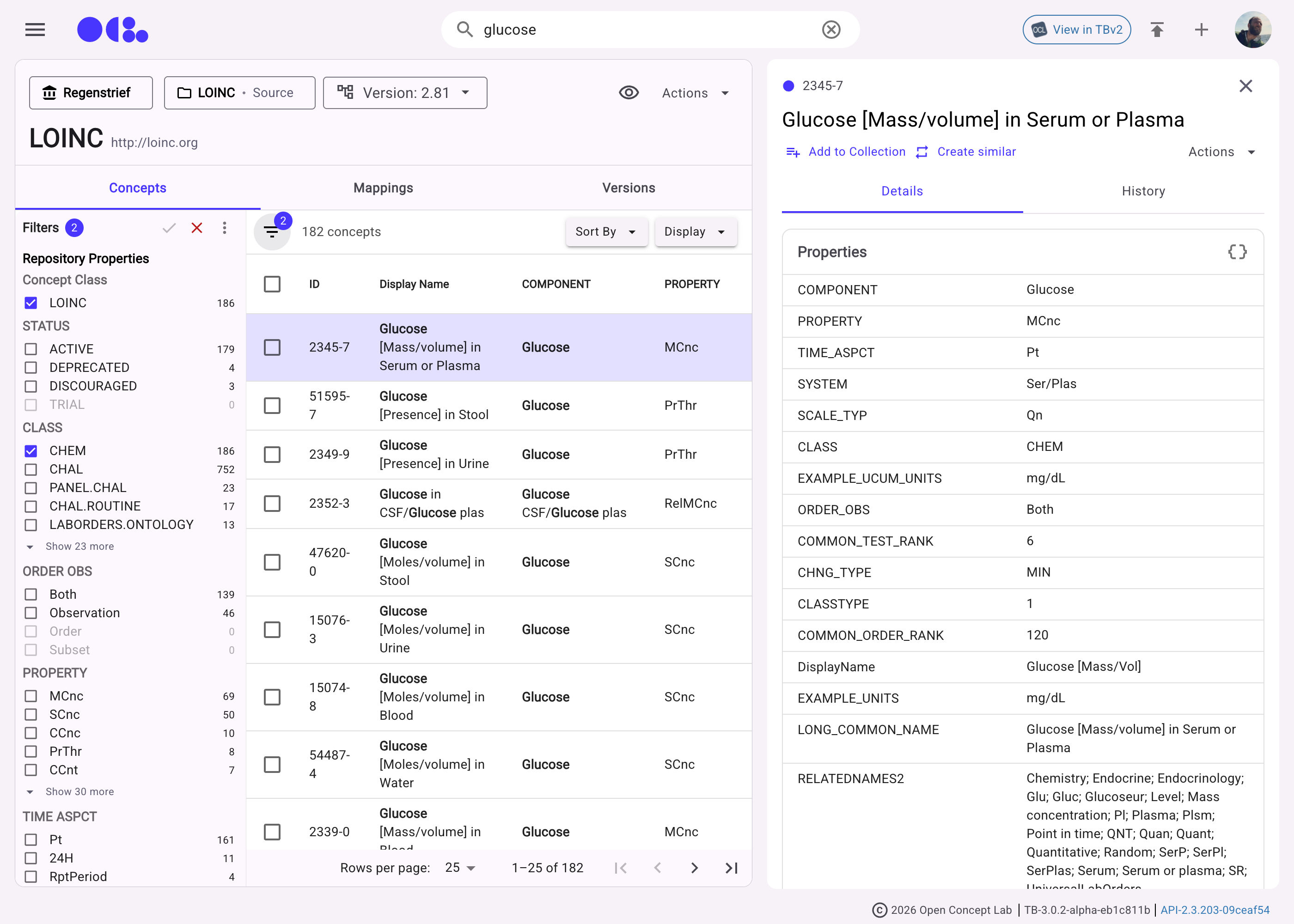Toggle the eye follow icon for LOINC
This screenshot has width=1294, height=924.
coord(629,93)
